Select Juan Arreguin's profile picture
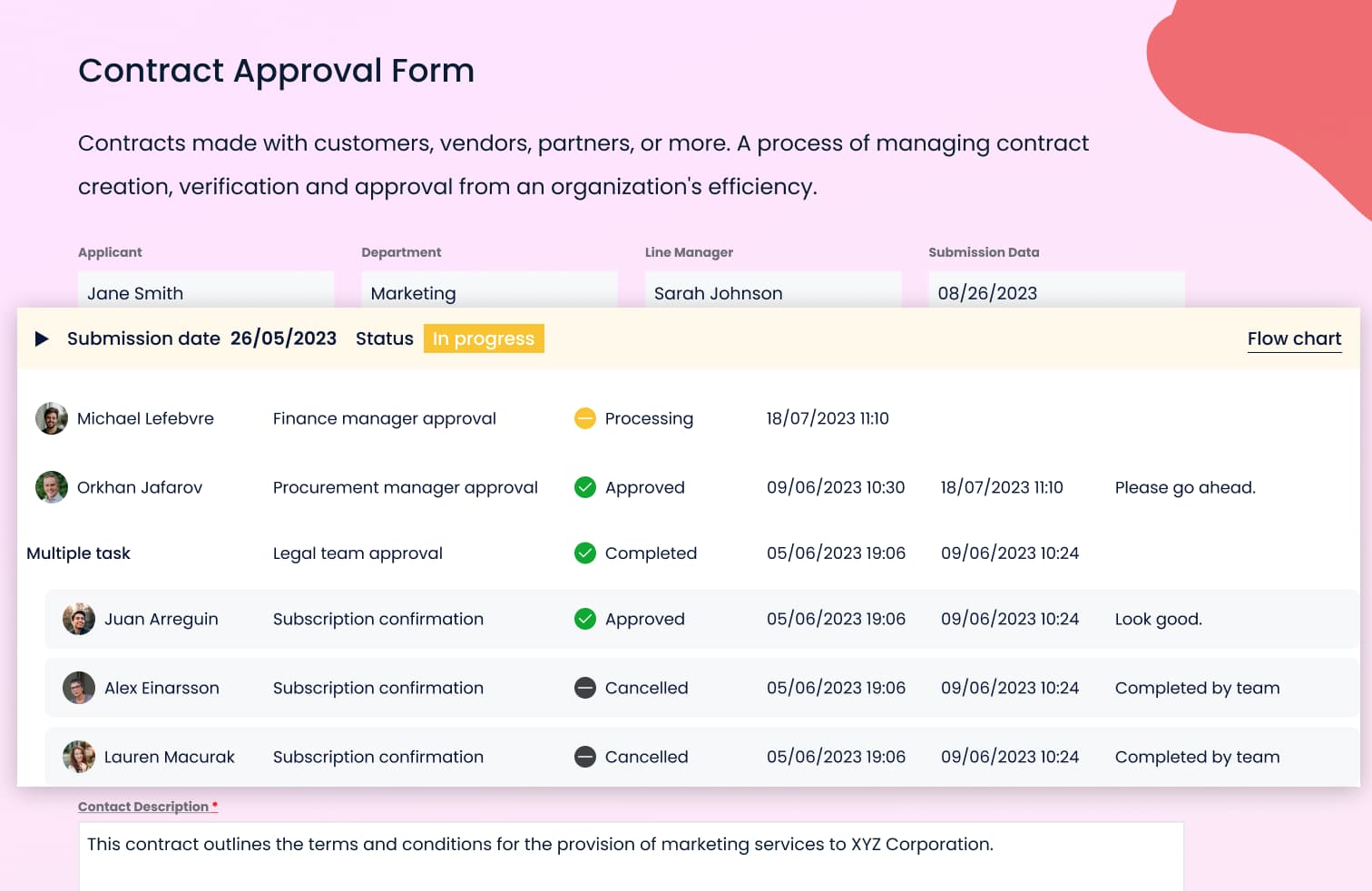This screenshot has height=891, width=1372. [x=79, y=619]
